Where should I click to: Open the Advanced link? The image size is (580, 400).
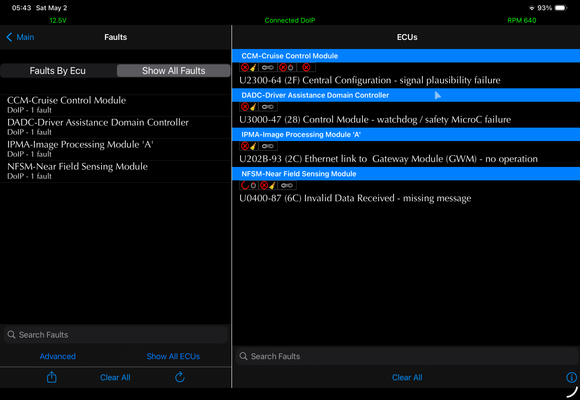[58, 356]
